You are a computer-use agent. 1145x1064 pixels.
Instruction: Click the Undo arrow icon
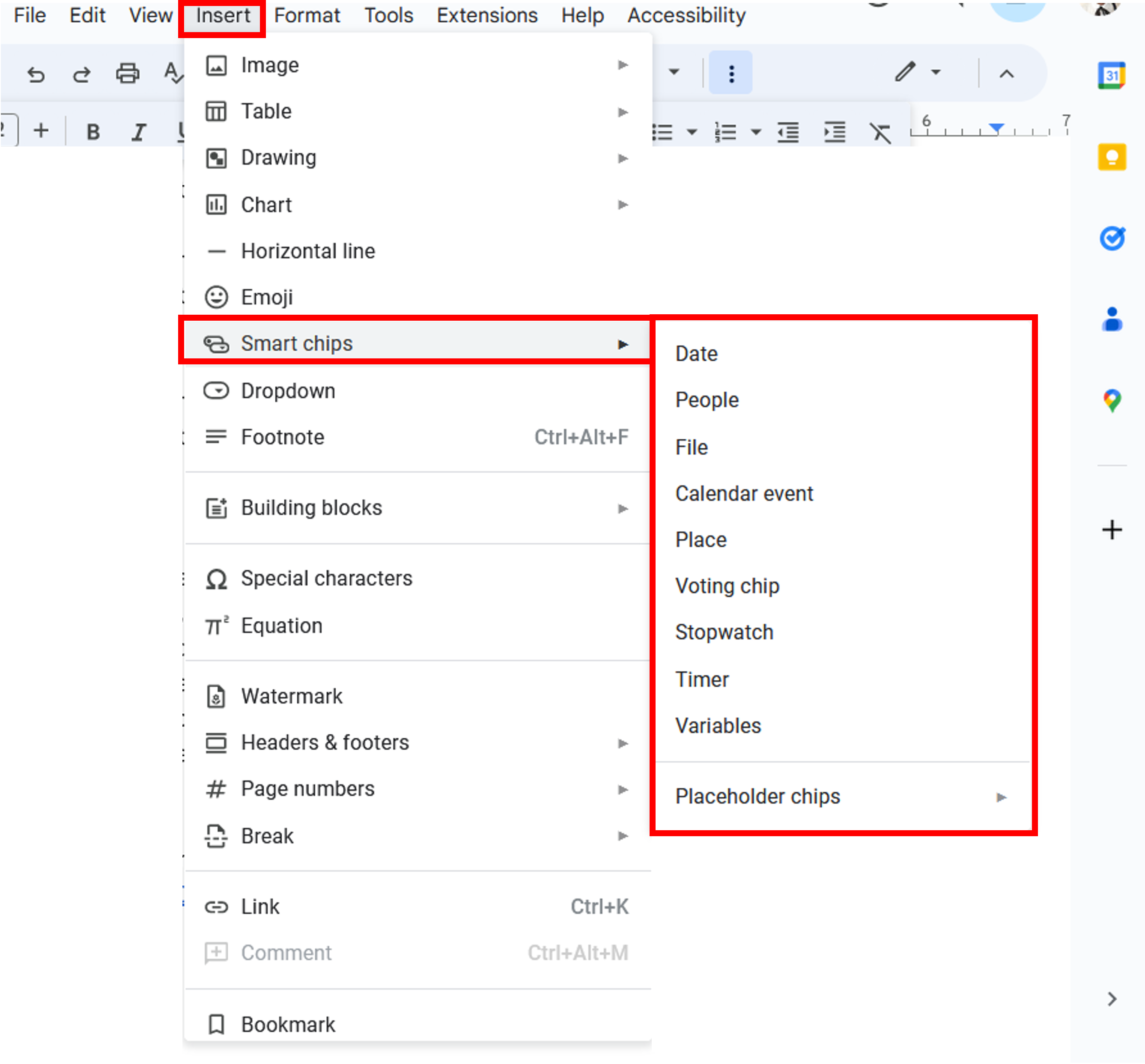[36, 74]
